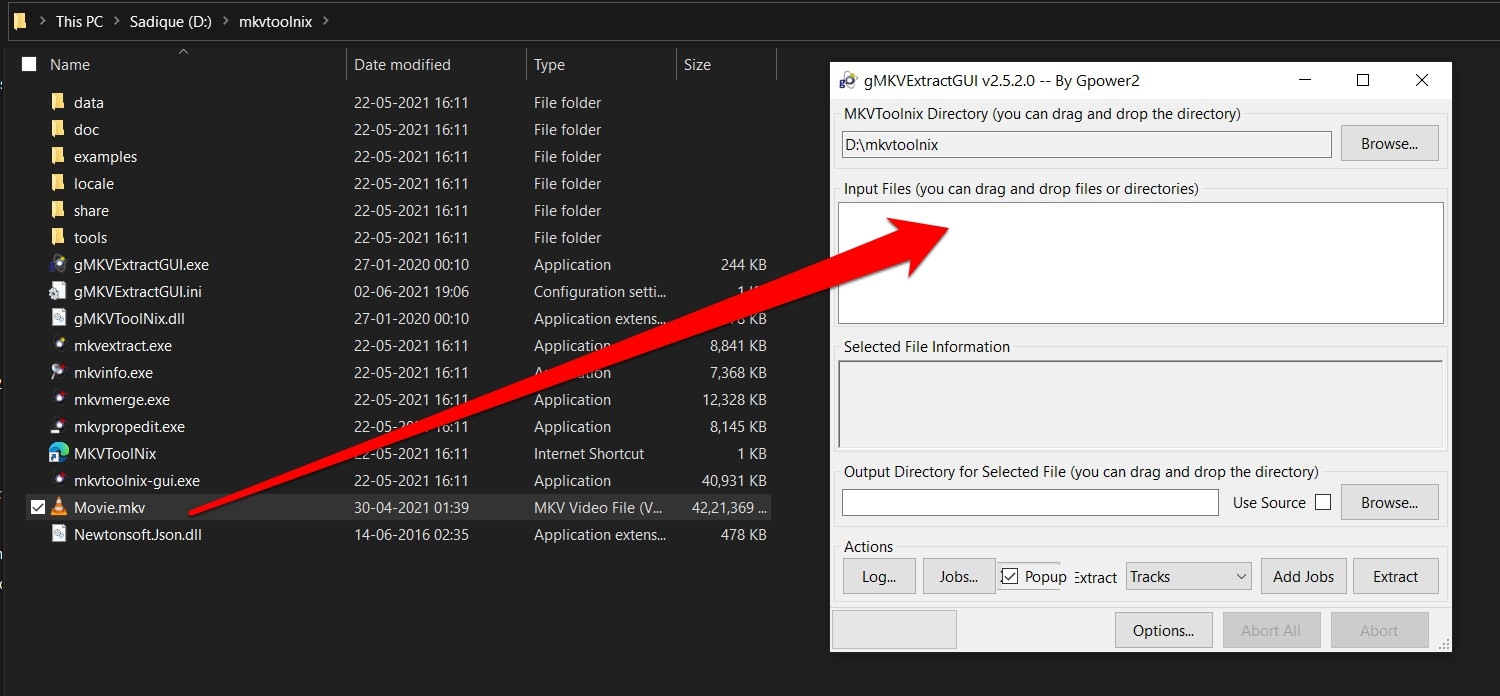
Task: Open the Tracks extraction mode dropdown
Action: pyautogui.click(x=1188, y=576)
